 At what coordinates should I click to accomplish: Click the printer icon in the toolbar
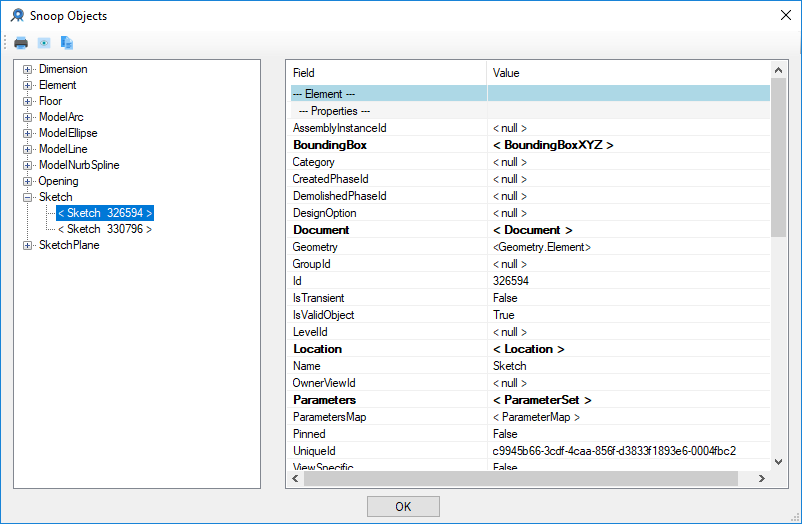click(21, 43)
